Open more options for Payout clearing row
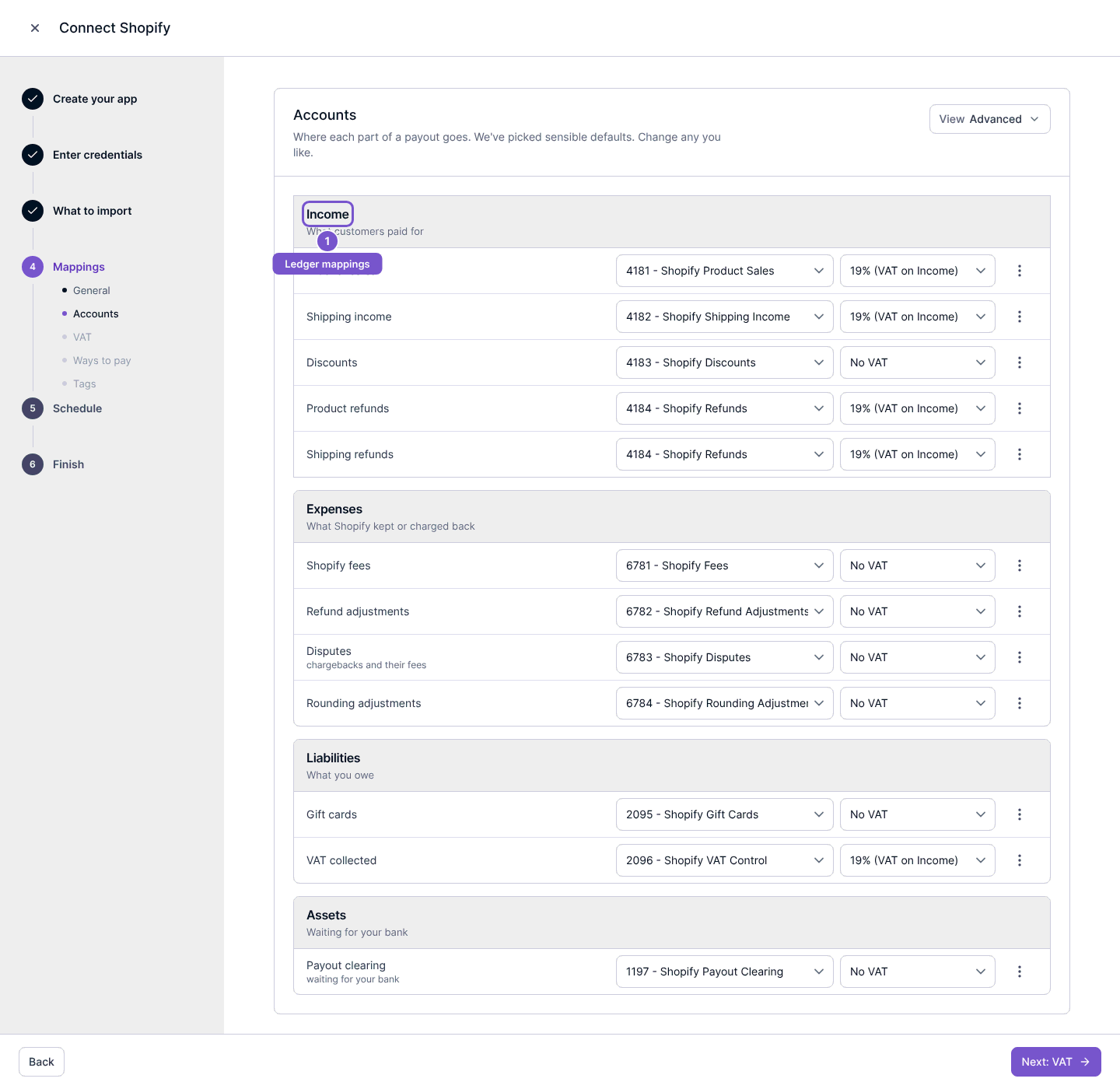The width and height of the screenshot is (1120, 1089). [1020, 972]
